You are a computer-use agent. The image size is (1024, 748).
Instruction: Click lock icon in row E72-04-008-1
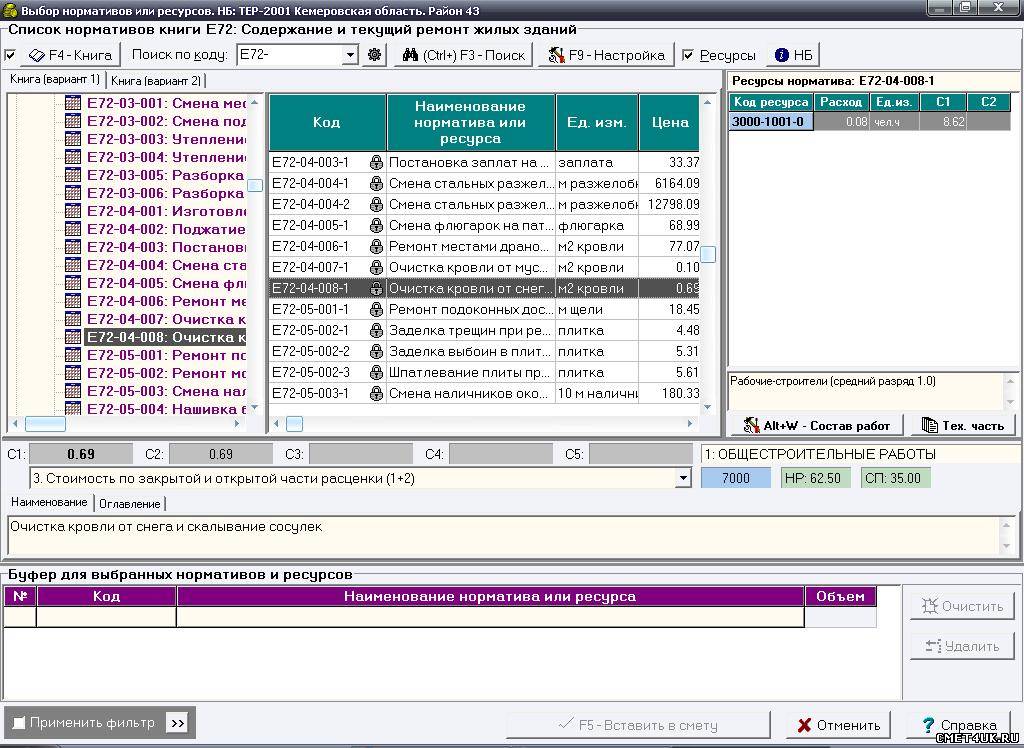(x=376, y=288)
